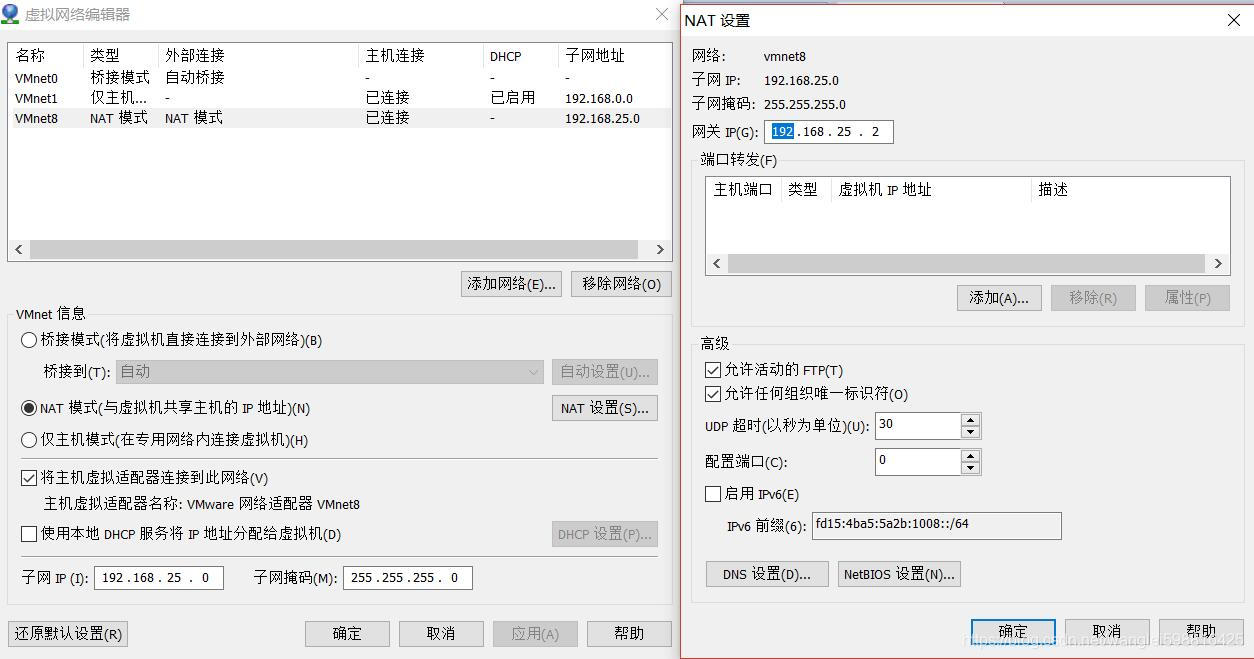Screen dimensions: 1254x659
Task: Click 取消 in NAT 设置 dialog
Action: (x=1107, y=632)
